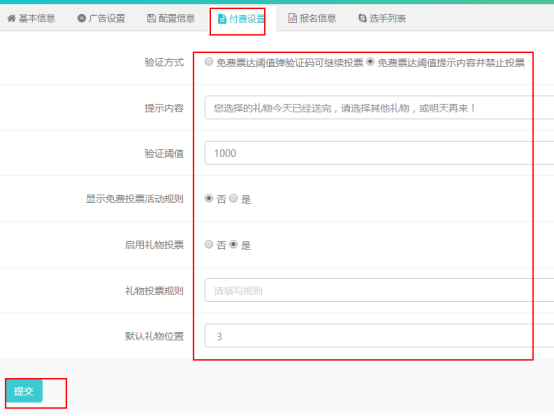This screenshot has height=416, width=554.
Task: Click the icon beside 选手列表
Action: 363,18
